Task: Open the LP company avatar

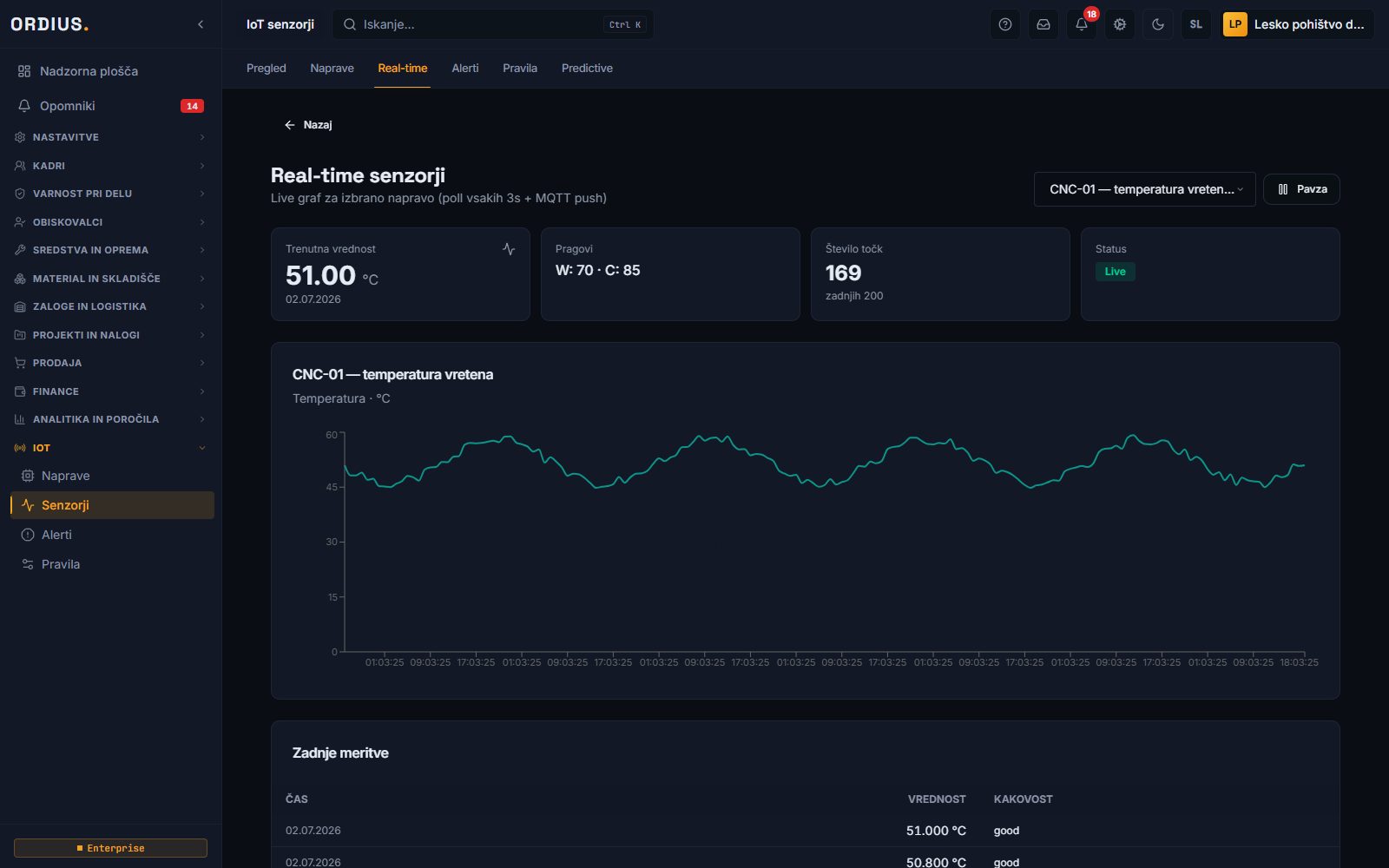Action: pos(1234,24)
